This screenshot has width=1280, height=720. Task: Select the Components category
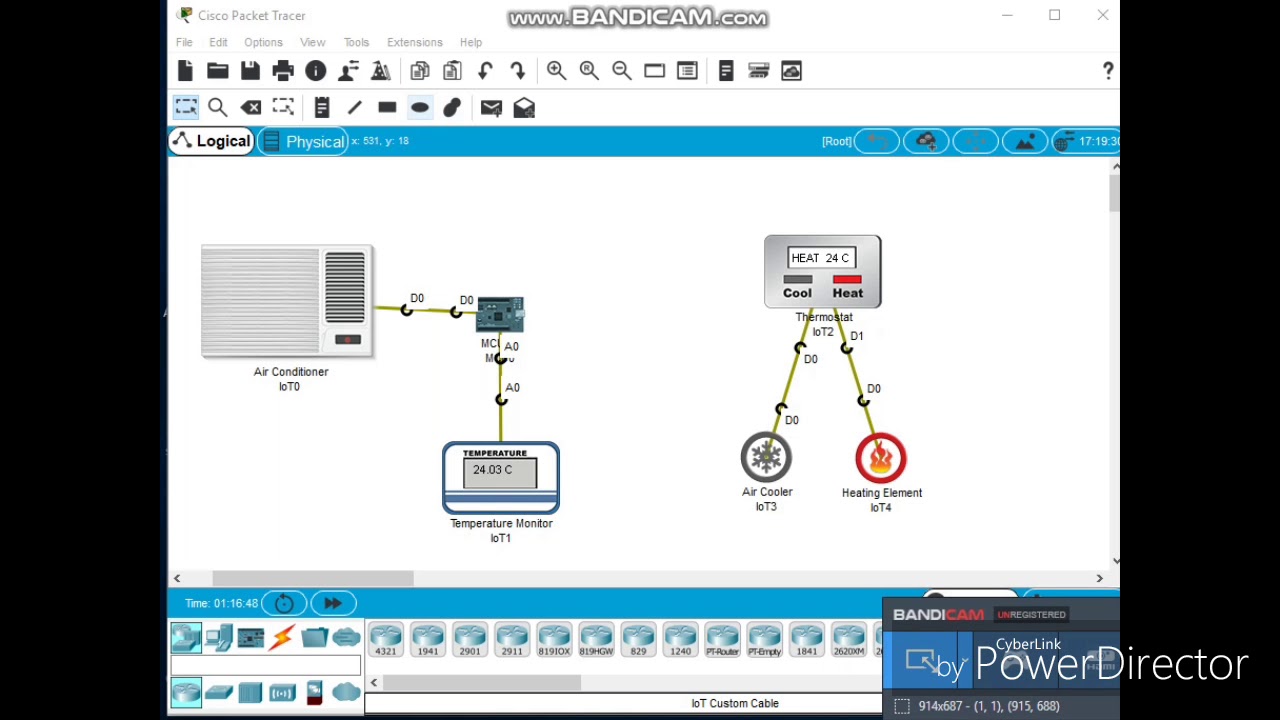point(250,637)
